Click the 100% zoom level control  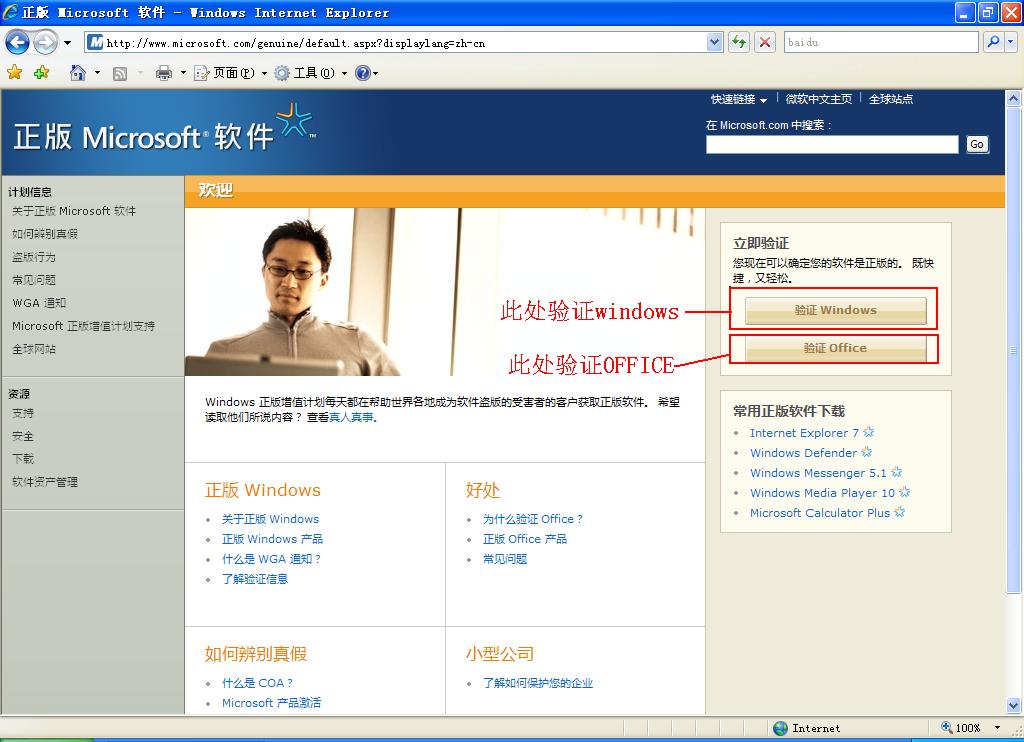(961, 728)
